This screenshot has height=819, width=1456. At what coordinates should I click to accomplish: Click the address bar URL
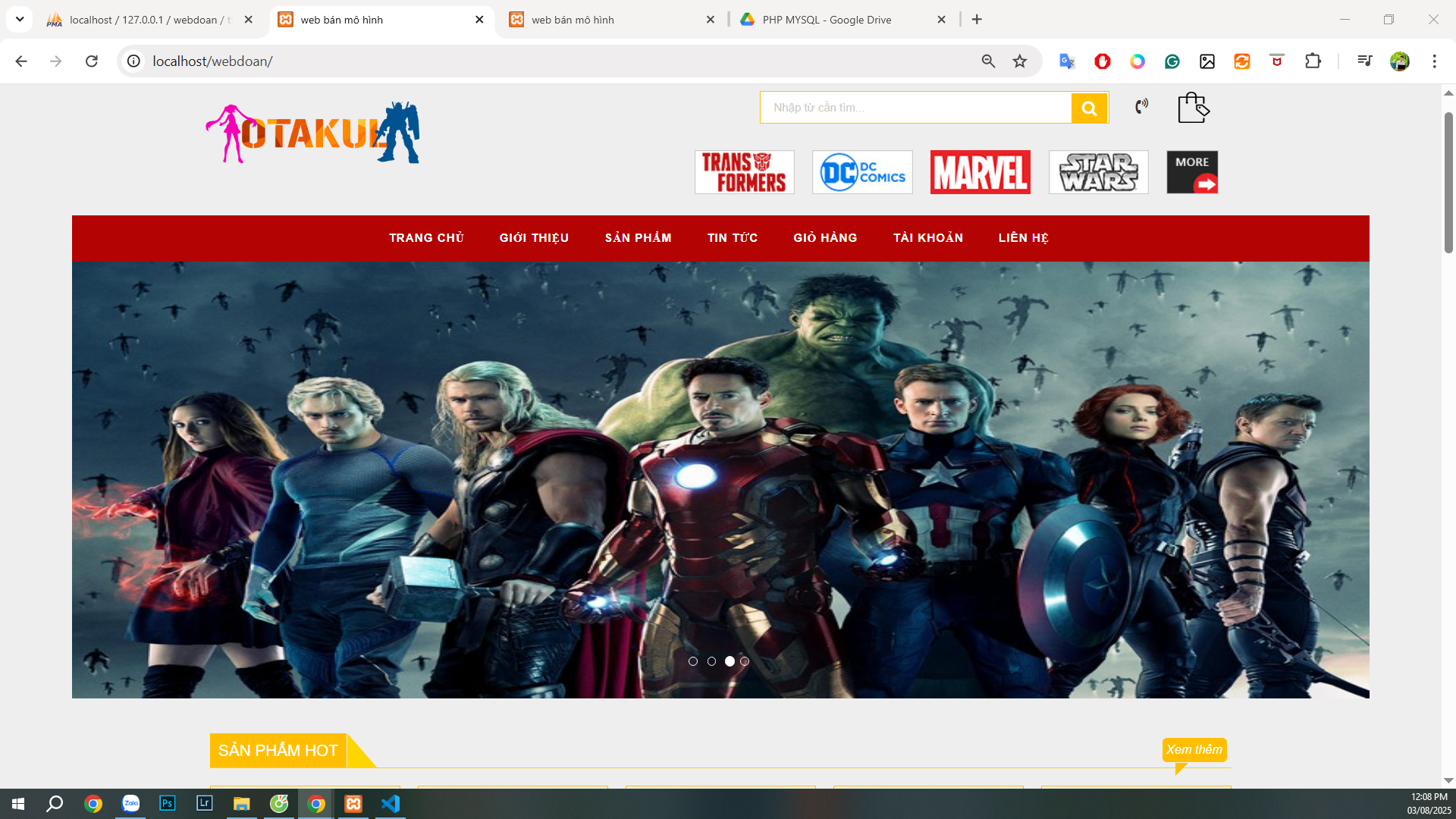pos(212,61)
